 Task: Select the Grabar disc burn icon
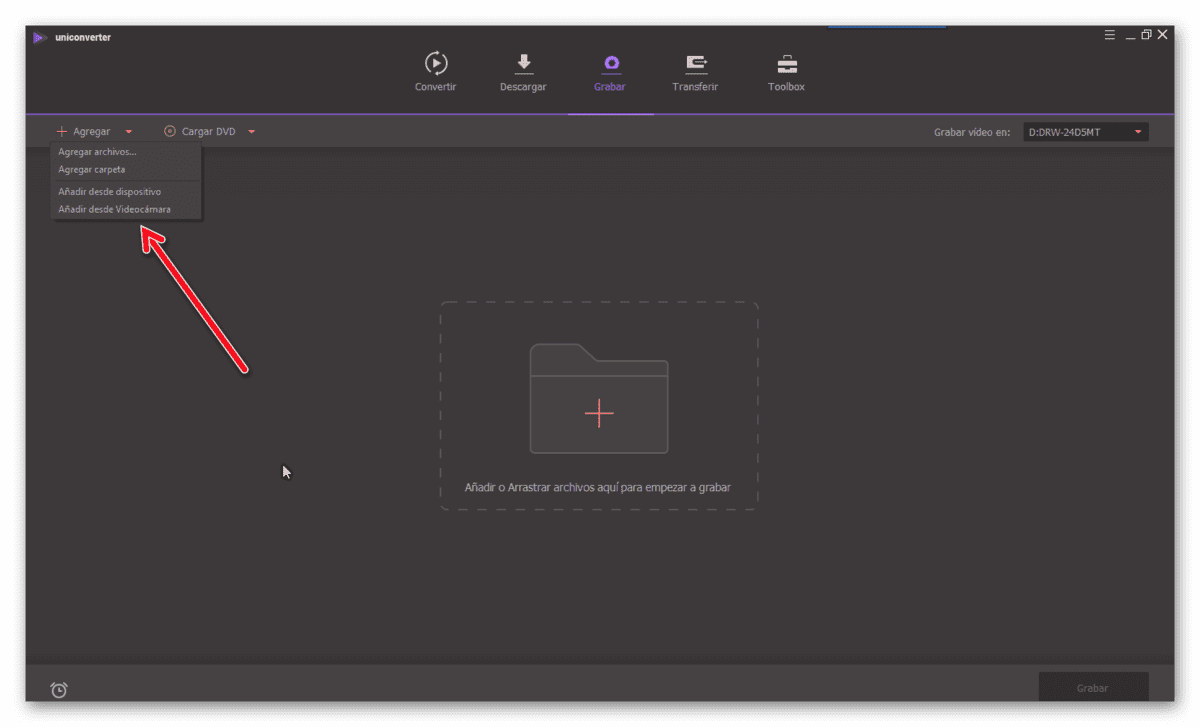(x=610, y=64)
